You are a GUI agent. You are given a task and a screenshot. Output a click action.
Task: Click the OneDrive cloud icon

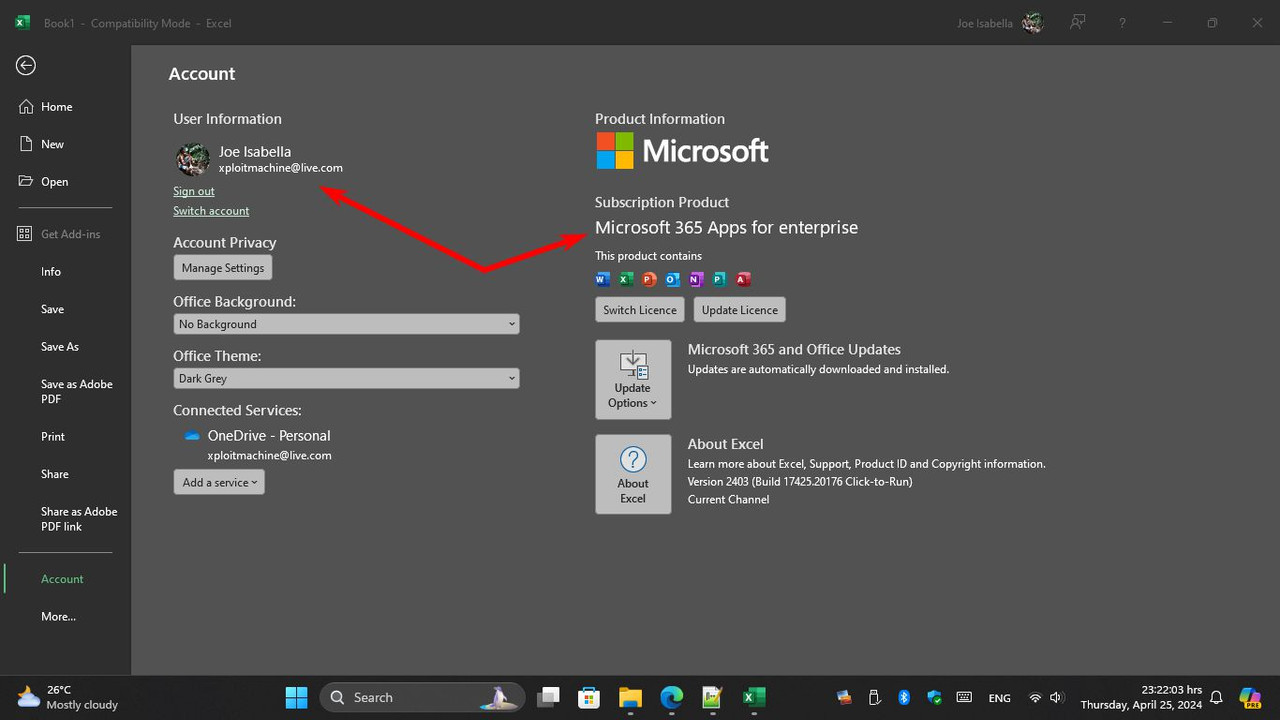tap(193, 436)
